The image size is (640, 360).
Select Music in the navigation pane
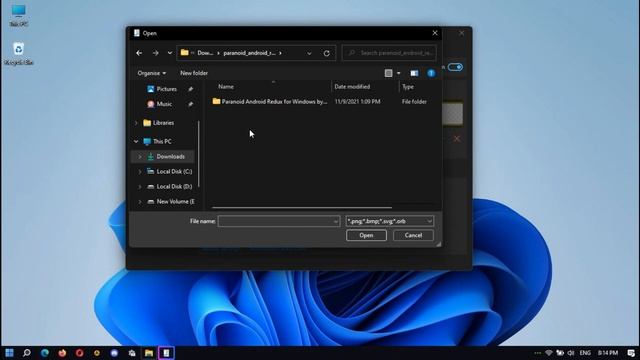coord(164,104)
